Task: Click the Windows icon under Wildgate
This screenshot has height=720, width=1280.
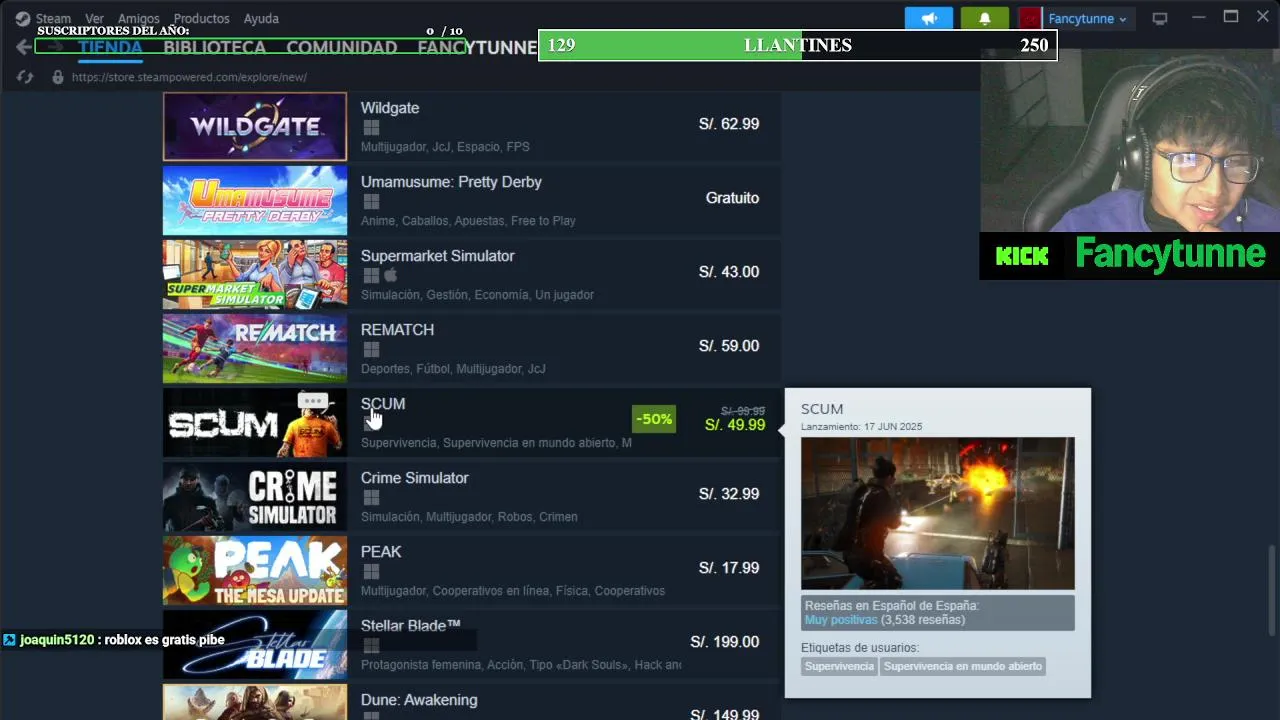Action: click(x=371, y=128)
